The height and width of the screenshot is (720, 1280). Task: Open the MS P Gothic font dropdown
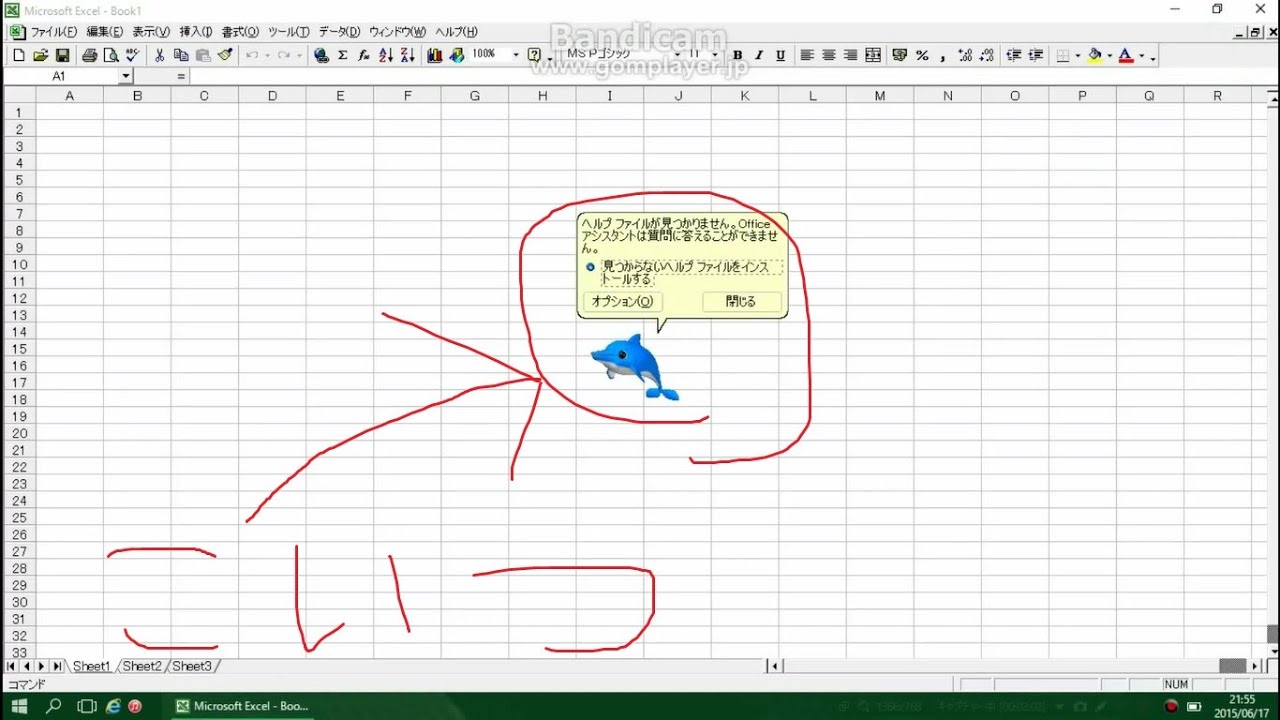click(x=677, y=55)
